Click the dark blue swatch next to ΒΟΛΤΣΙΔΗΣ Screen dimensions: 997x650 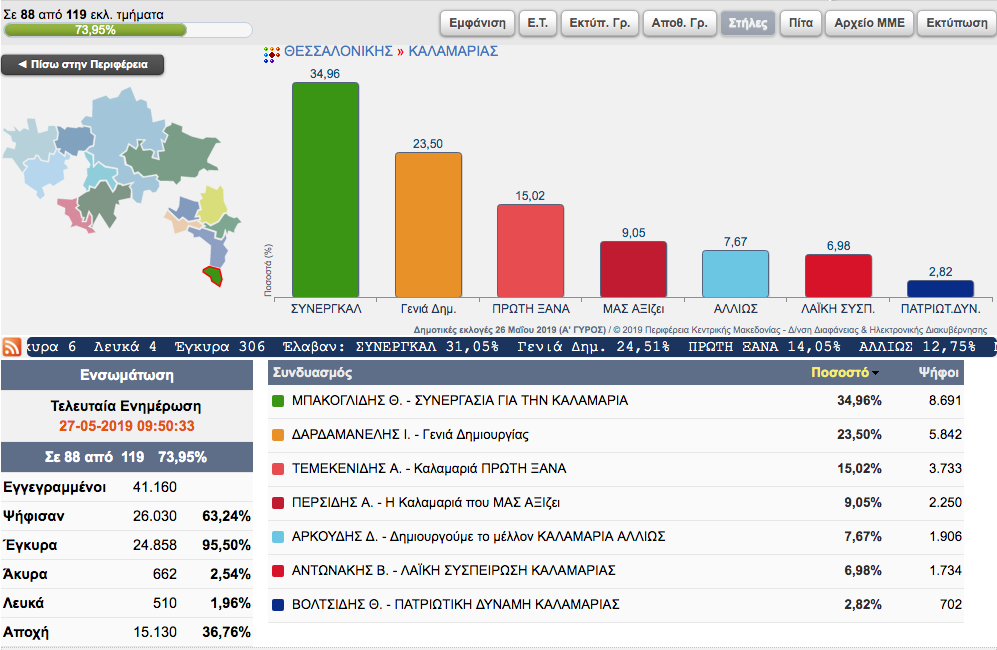click(280, 605)
